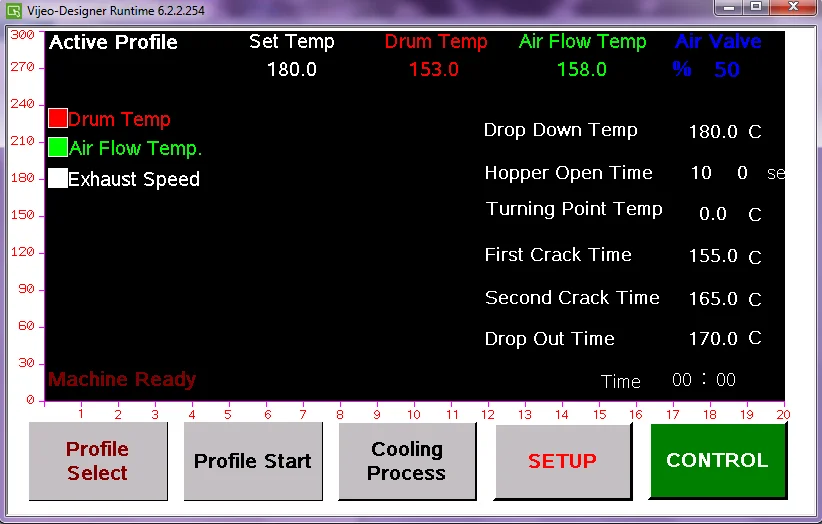Select the Air Flow Temp reading 158.0

pyautogui.click(x=581, y=69)
